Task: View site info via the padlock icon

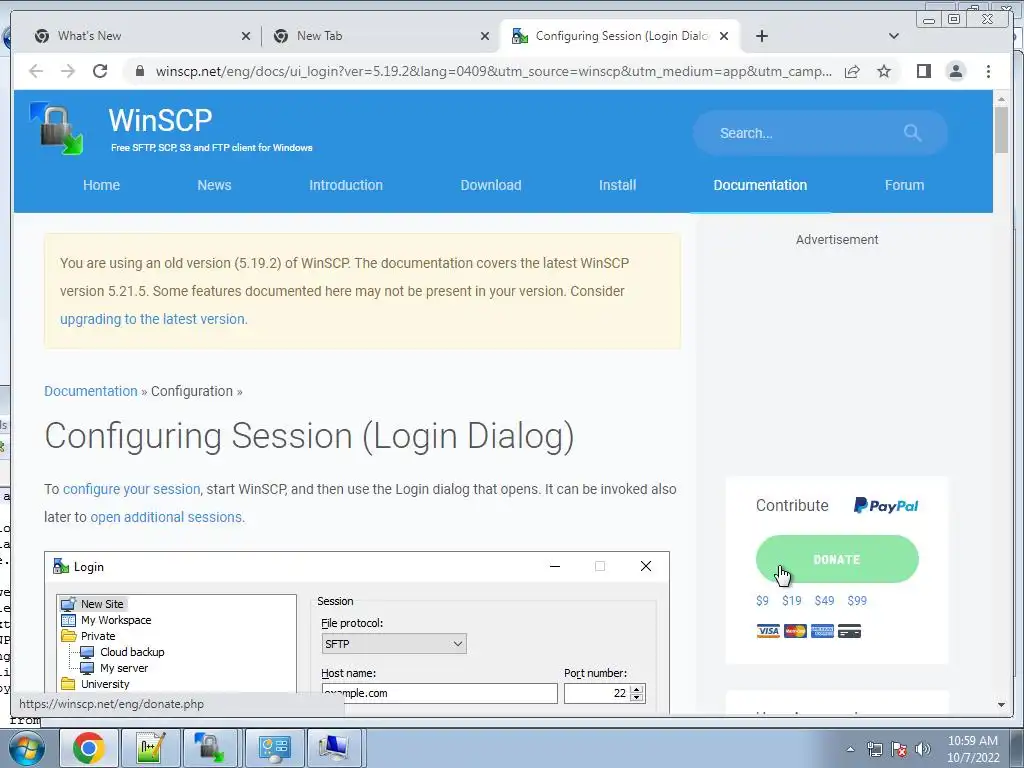Action: click(x=139, y=71)
